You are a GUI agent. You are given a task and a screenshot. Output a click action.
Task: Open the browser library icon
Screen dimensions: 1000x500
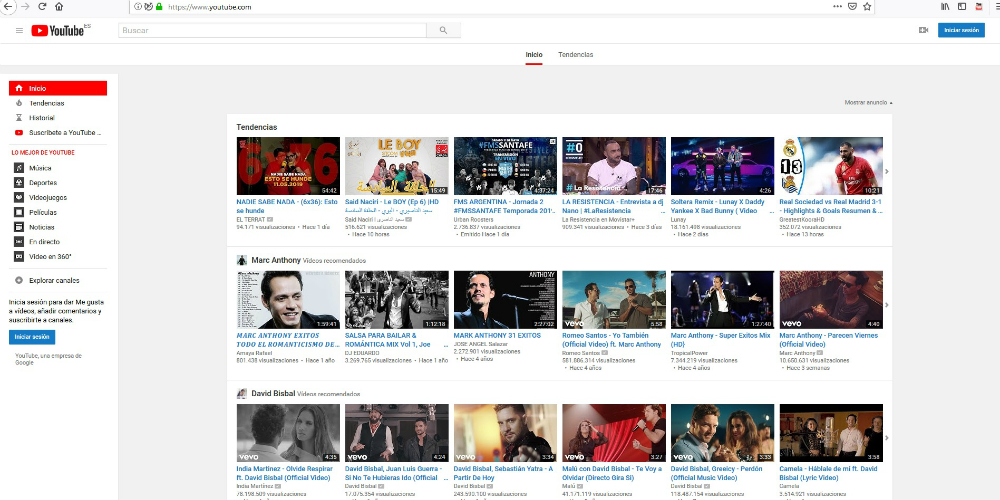(x=945, y=6)
